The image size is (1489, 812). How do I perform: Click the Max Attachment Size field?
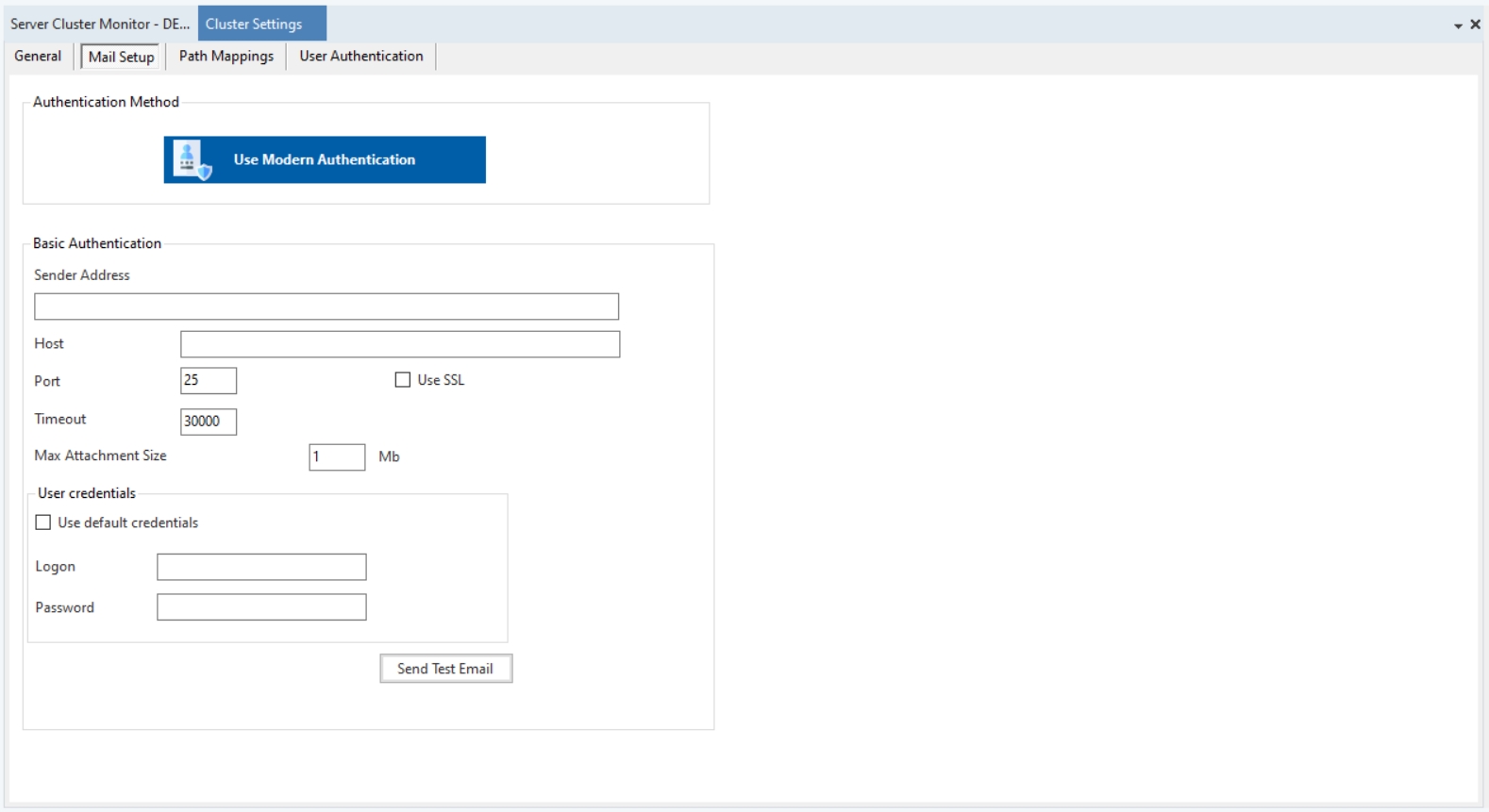(x=337, y=457)
